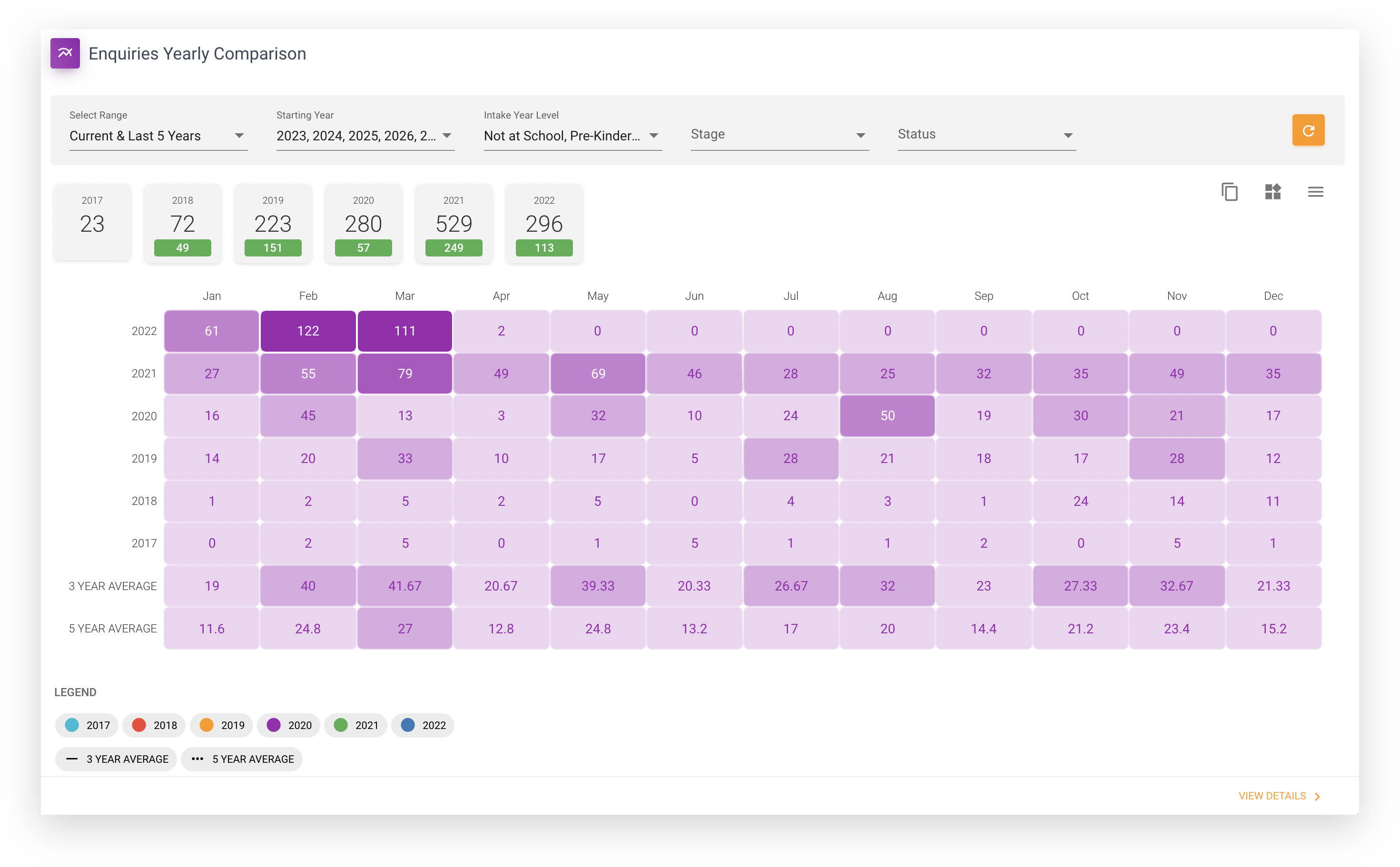
Task: Click the 5 YEAR AVERAGE legend button
Action: click(x=241, y=759)
